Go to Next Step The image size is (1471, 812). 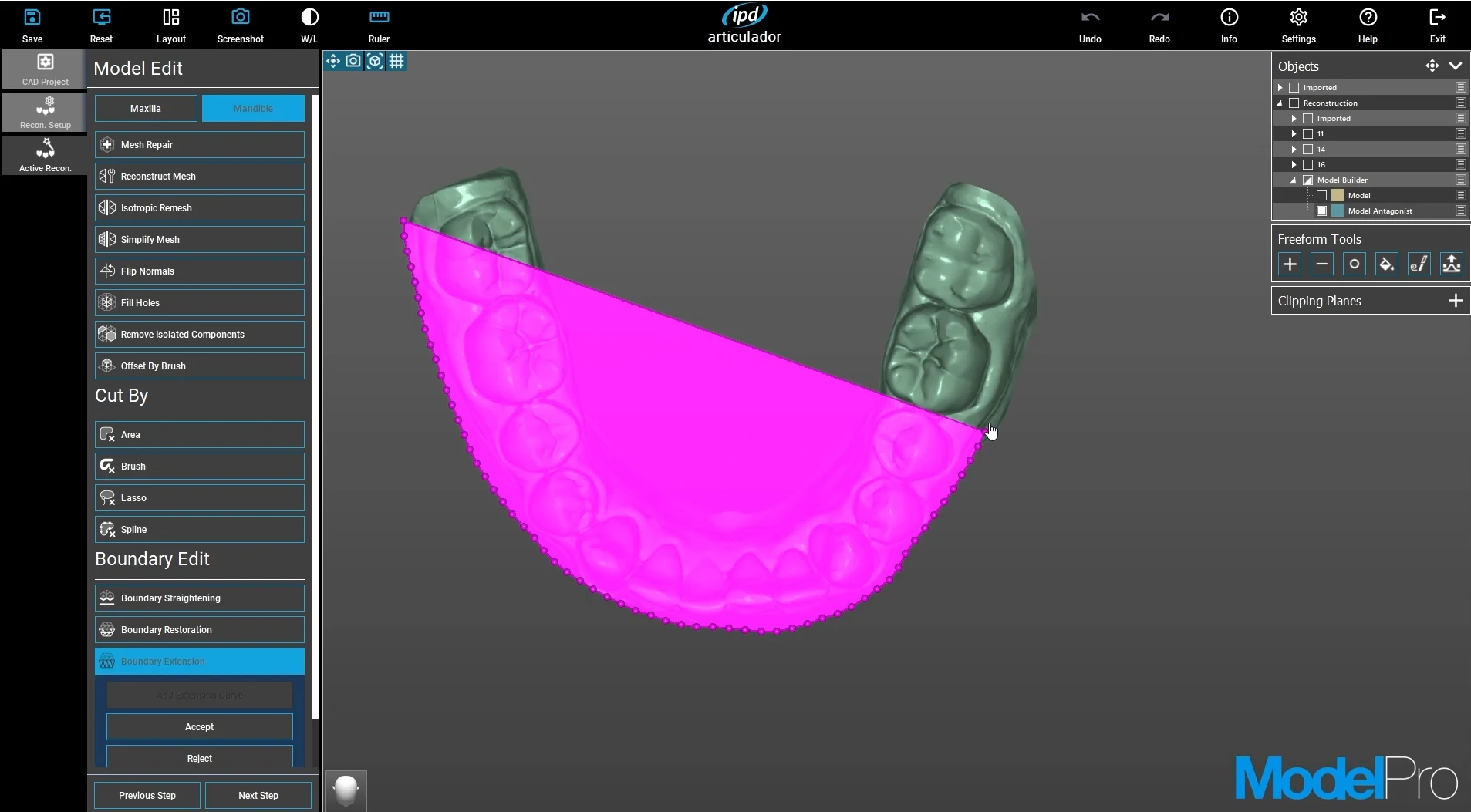coord(258,796)
